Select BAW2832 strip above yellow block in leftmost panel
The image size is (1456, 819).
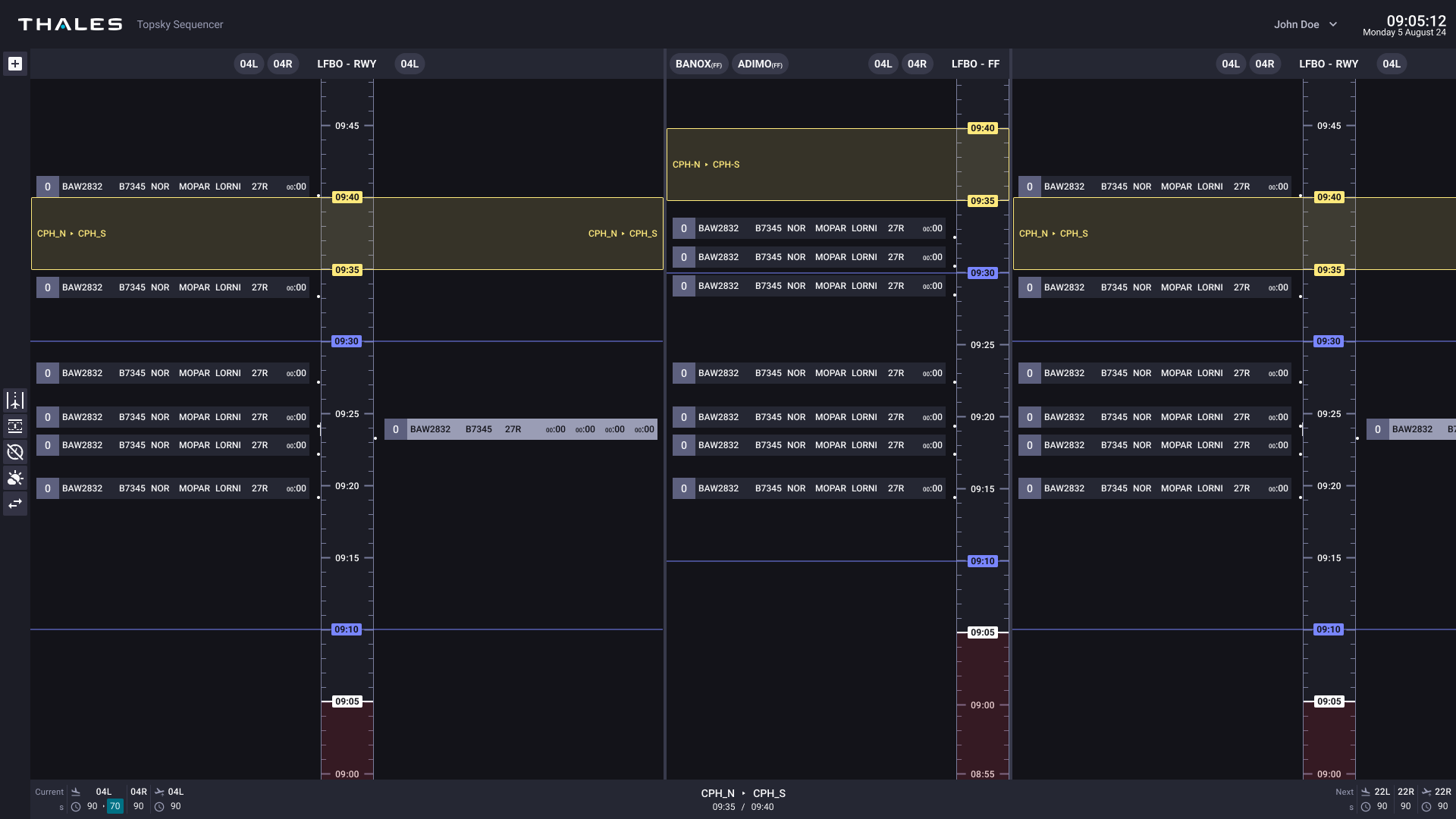[x=173, y=187]
